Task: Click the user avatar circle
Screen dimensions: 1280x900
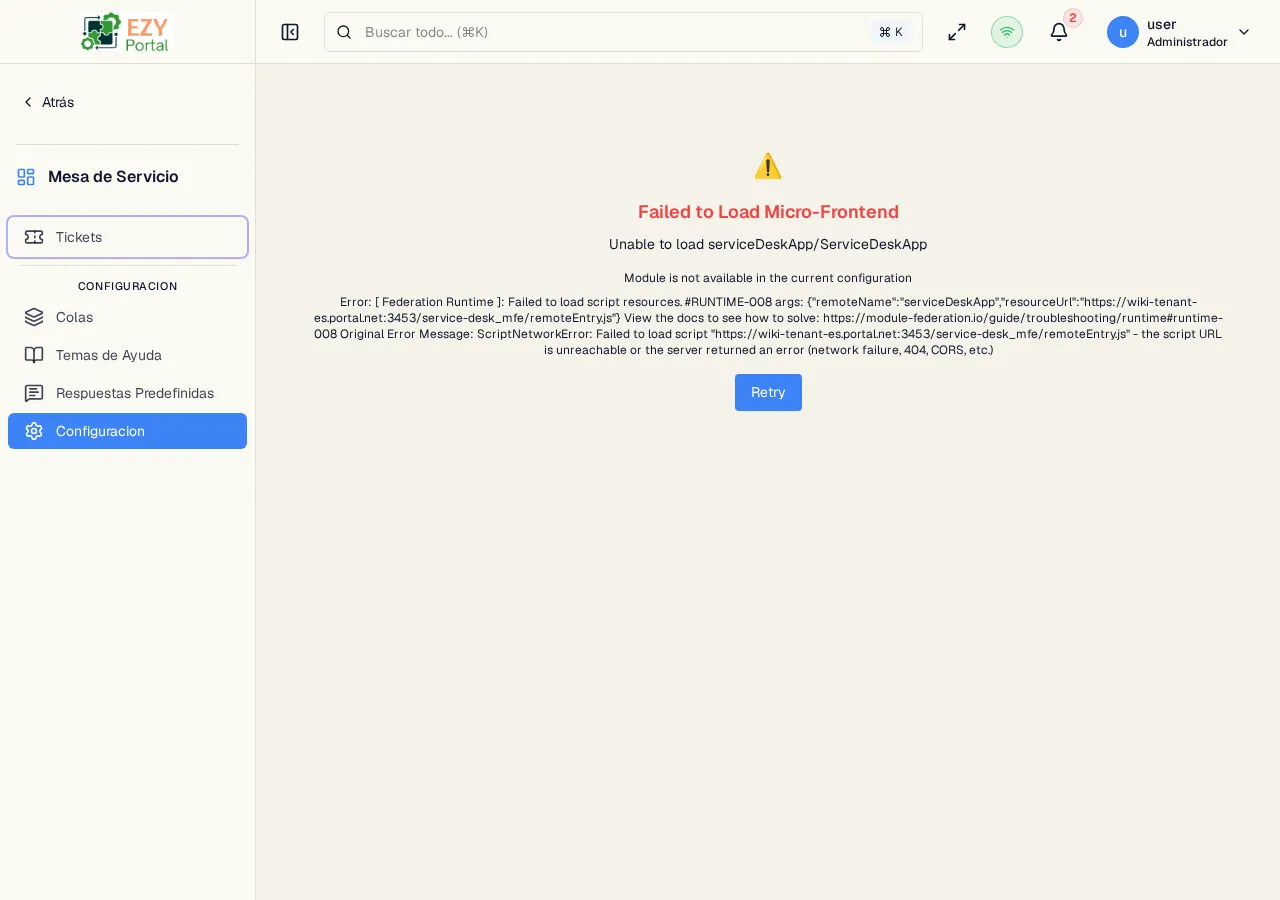Action: point(1123,32)
